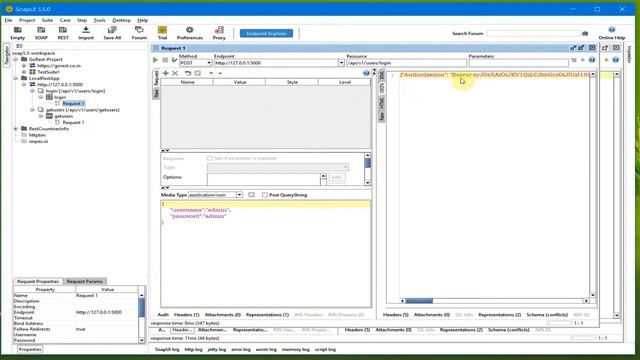Submit request with green play icon
The image size is (640, 360).
156,60
